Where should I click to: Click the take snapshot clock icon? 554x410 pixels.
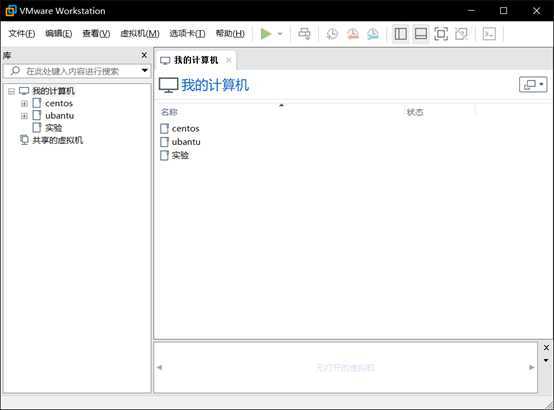(332, 34)
